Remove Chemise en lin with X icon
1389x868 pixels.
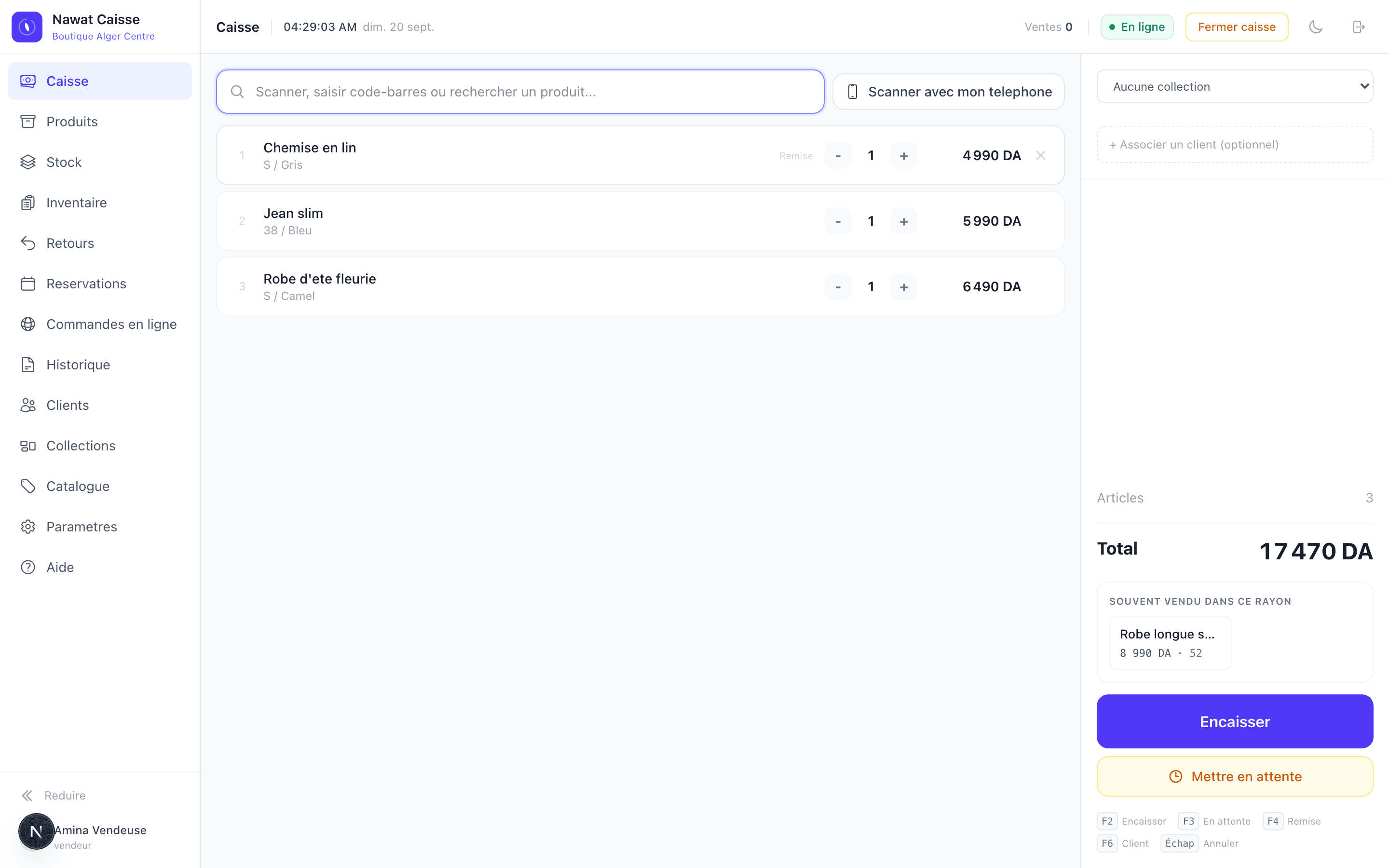(x=1041, y=155)
